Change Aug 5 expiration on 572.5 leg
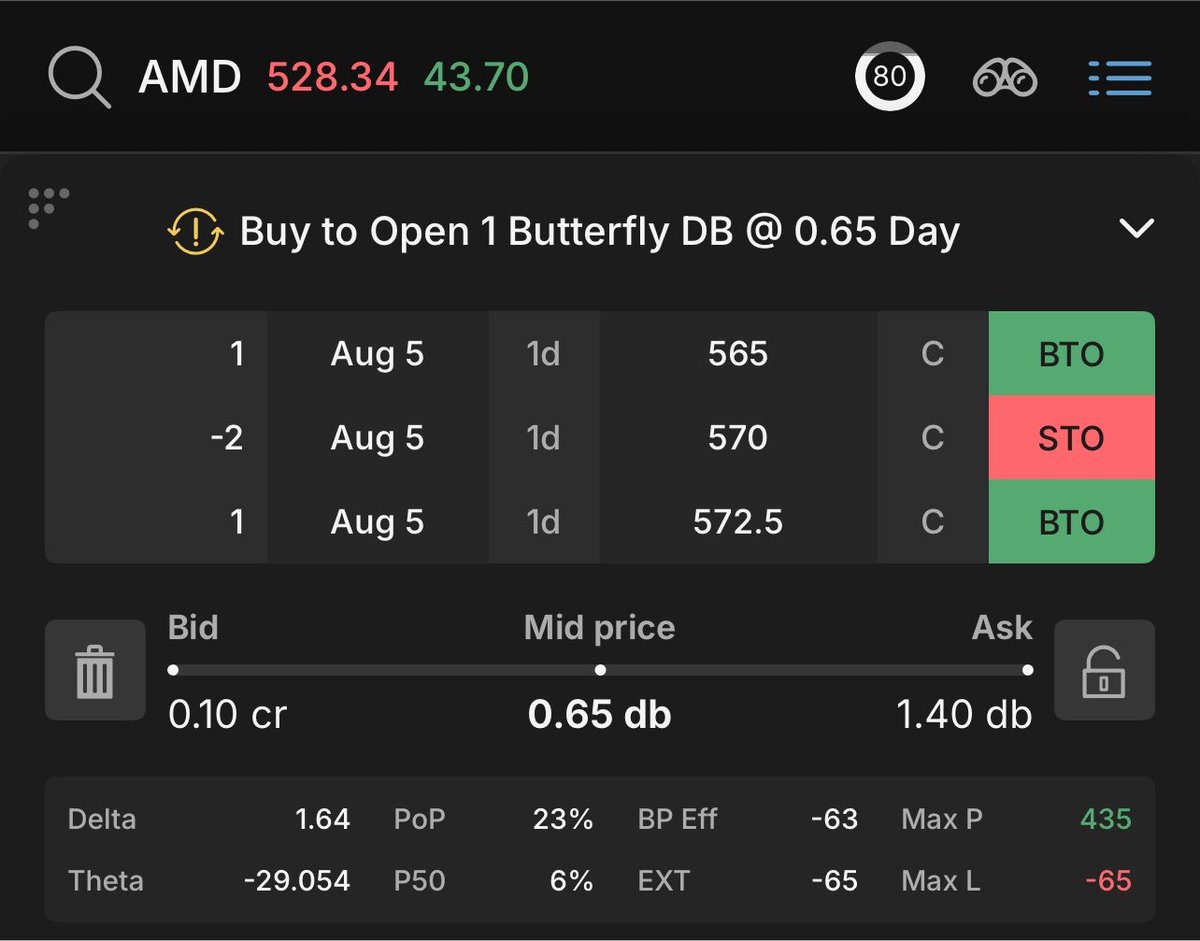 [x=377, y=522]
